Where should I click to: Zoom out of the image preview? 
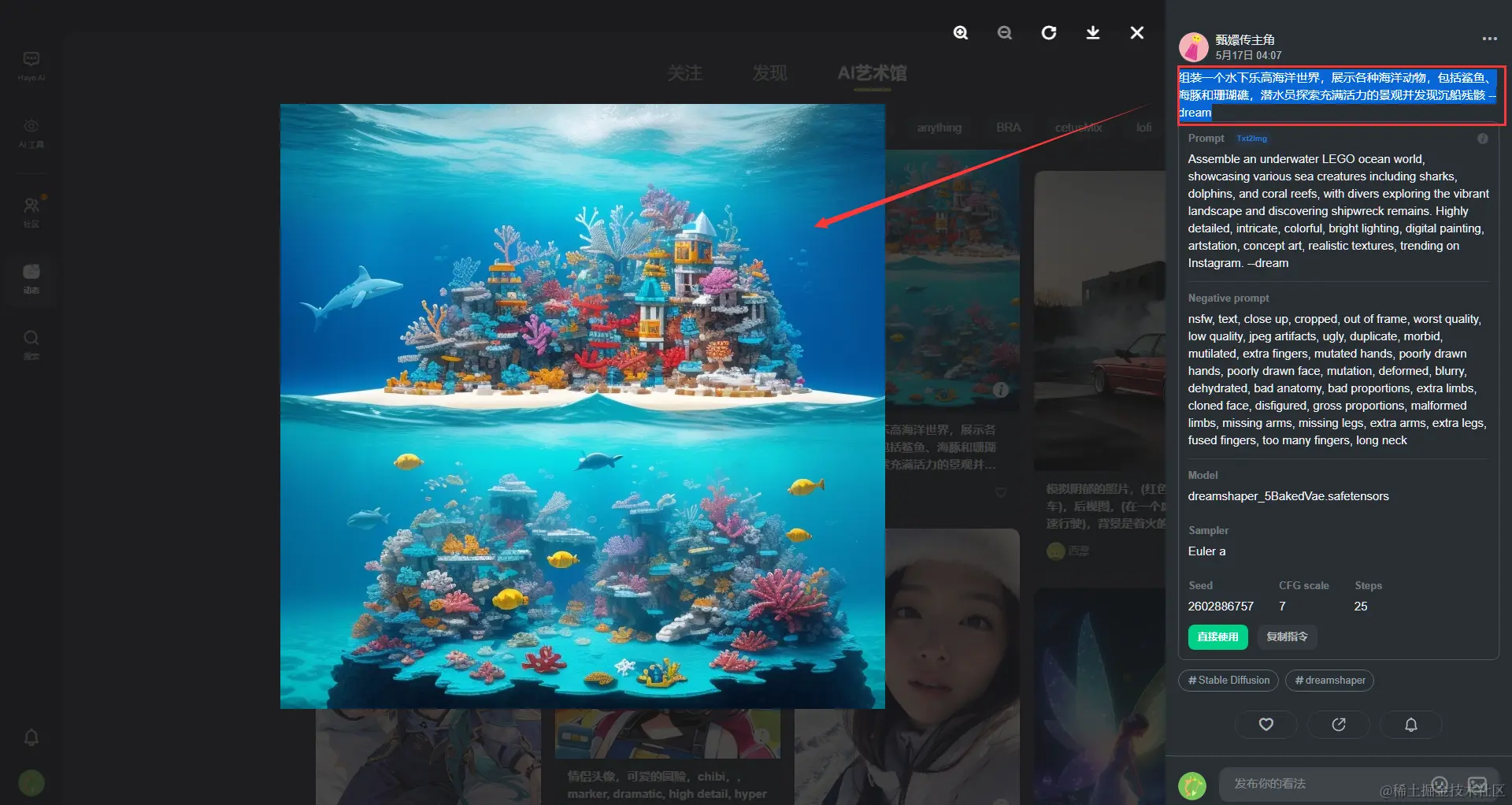1005,32
